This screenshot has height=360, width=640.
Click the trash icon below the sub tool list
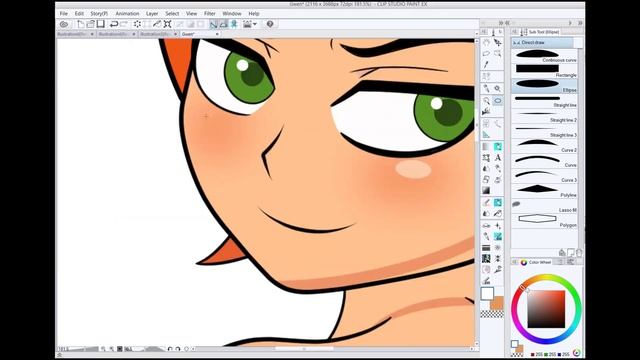click(x=579, y=253)
